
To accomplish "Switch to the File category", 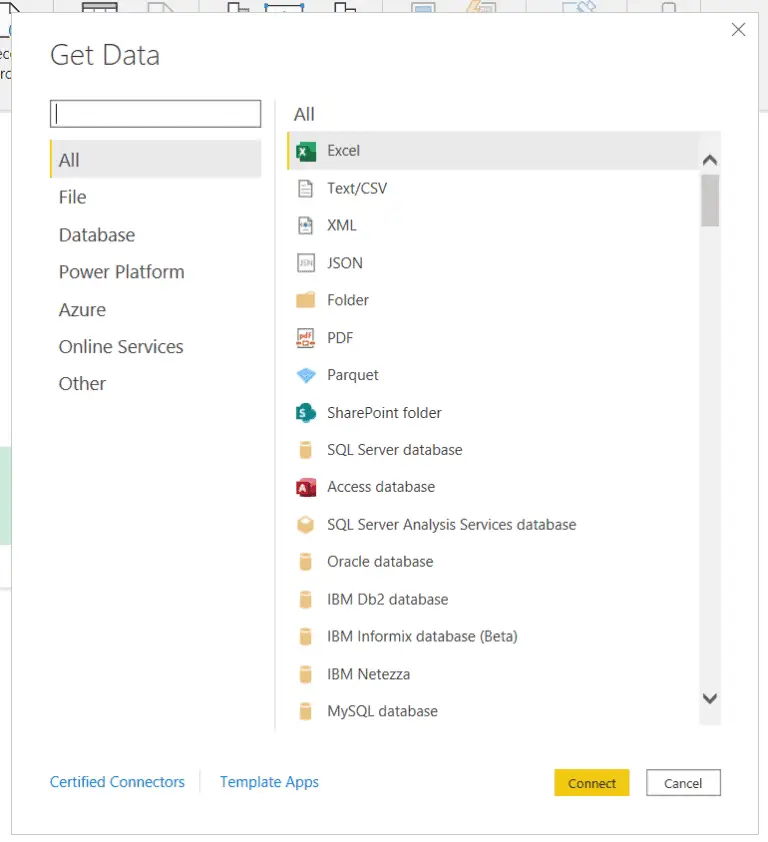I will click(72, 197).
